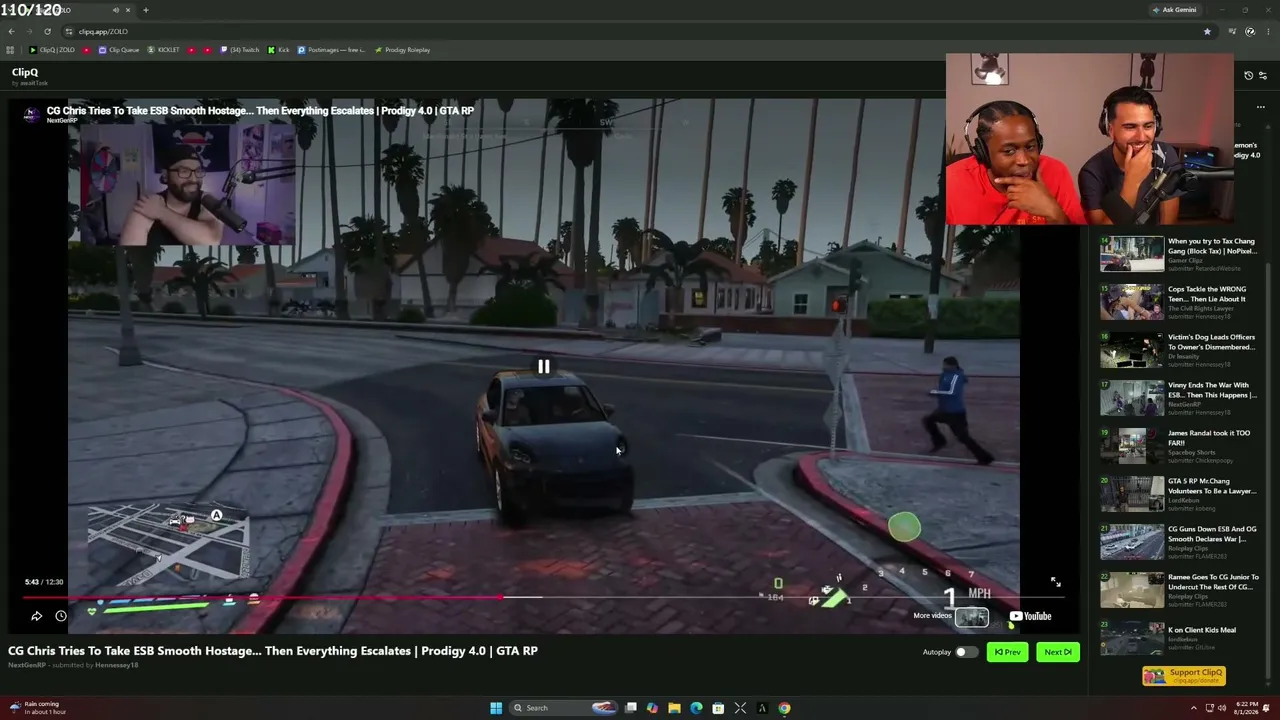This screenshot has width=1280, height=720.
Task: Click the YouTube channel avatar on the video
Action: pos(31,115)
